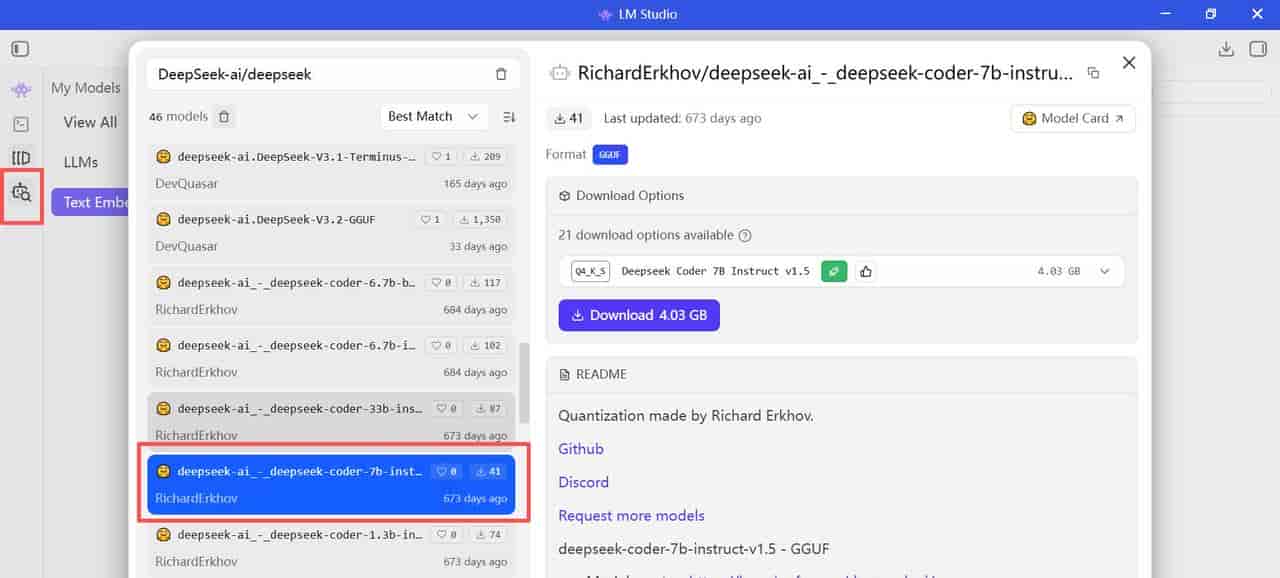1280x578 pixels.
Task: Open the Discord link in README
Action: 584,482
